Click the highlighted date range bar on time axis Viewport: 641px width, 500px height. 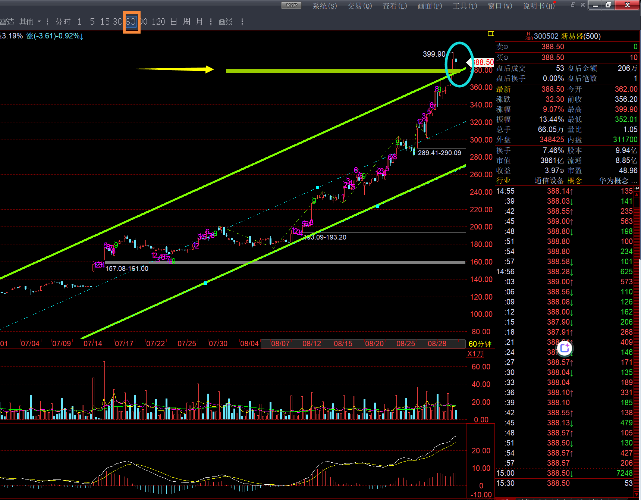pos(363,344)
